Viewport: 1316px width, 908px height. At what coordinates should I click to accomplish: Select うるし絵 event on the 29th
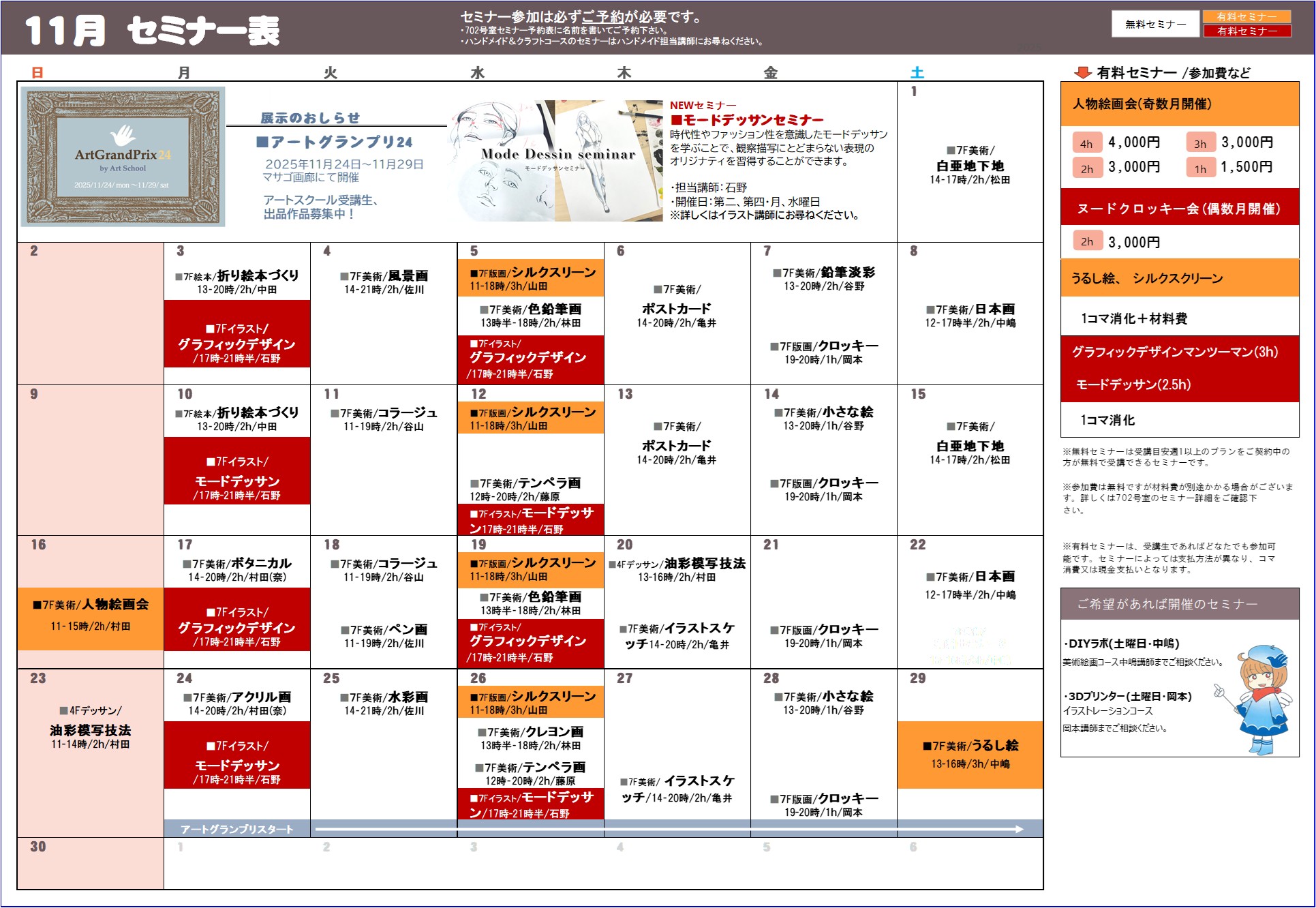click(970, 754)
